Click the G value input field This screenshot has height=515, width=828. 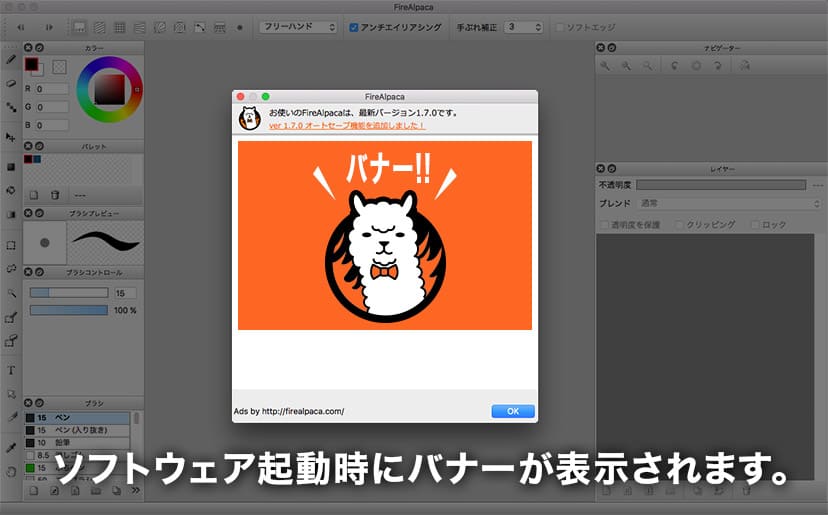(x=52, y=107)
